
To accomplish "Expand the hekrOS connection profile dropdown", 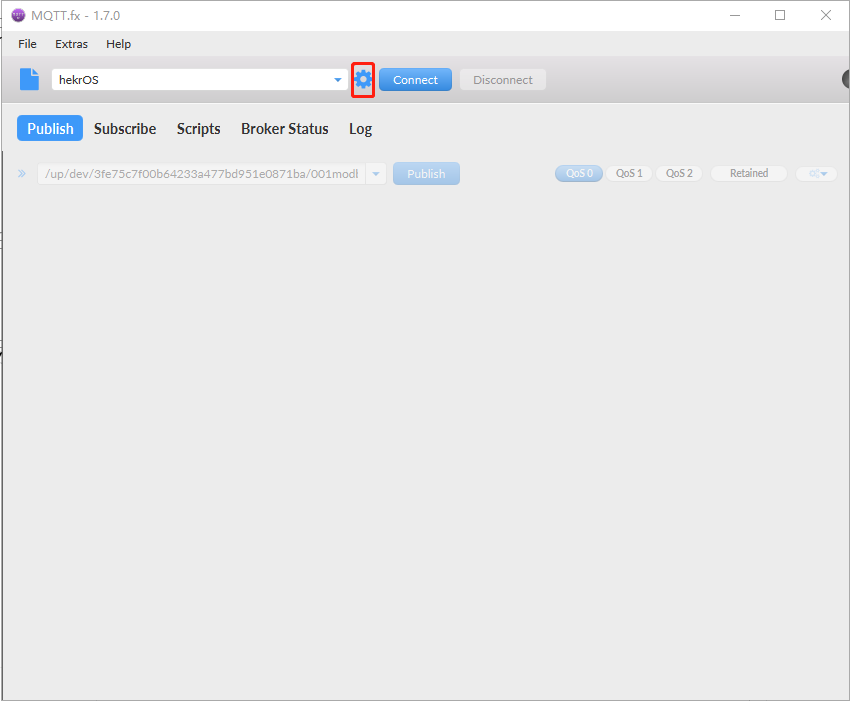I will coord(337,80).
